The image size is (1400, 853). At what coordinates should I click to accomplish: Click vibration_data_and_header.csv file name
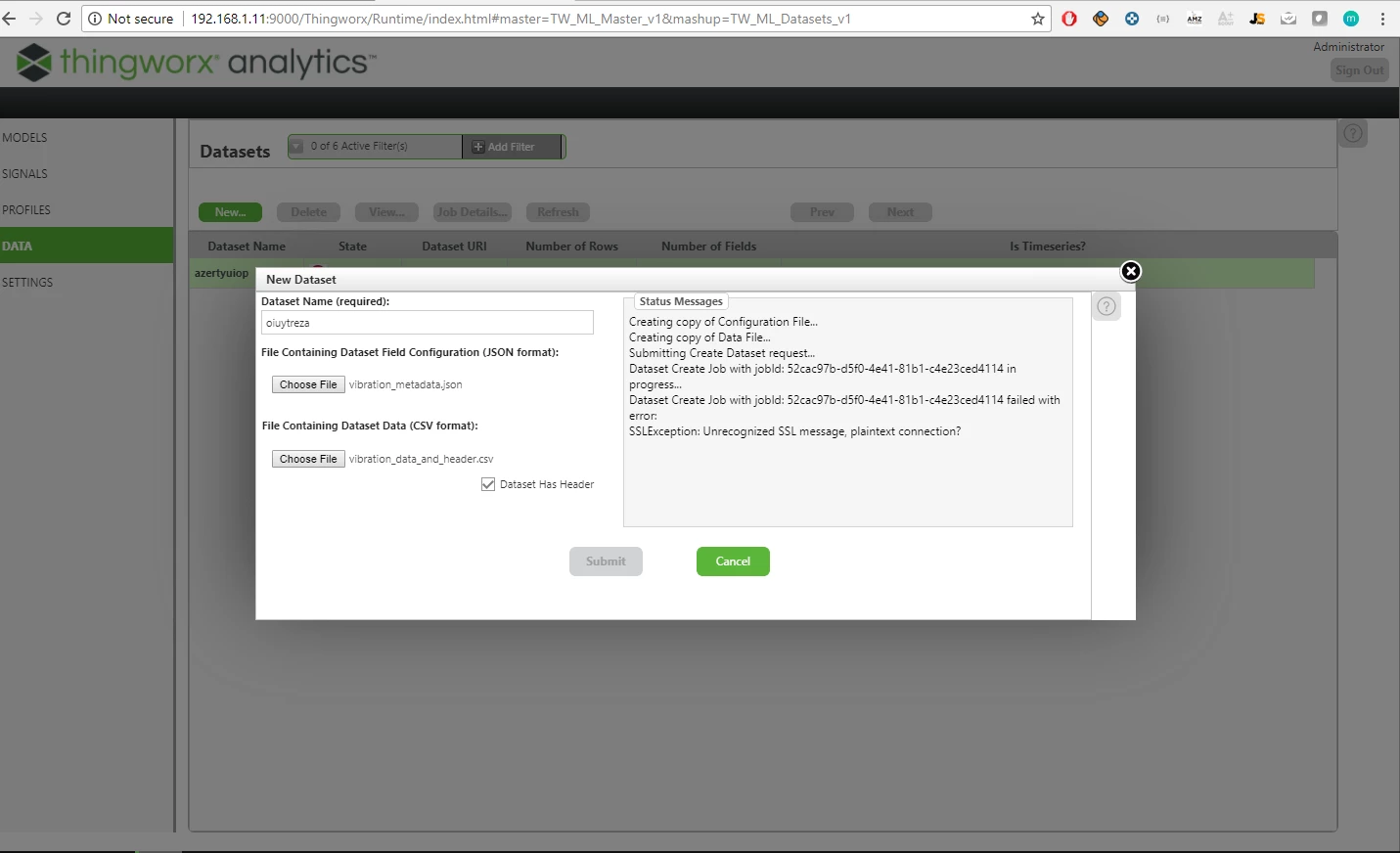[422, 459]
